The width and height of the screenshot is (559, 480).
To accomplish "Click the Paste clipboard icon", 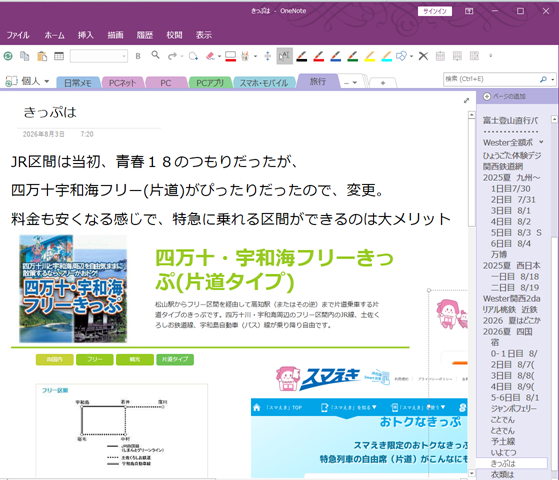I will 42,56.
